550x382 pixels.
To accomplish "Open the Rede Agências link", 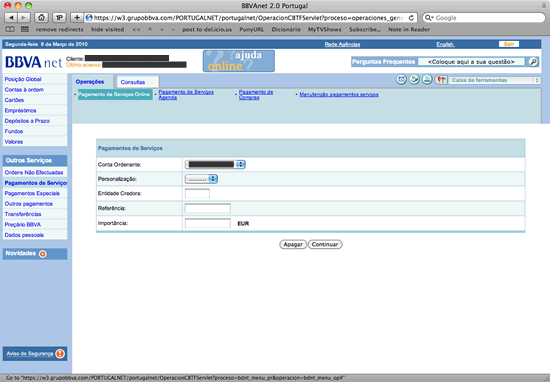I will (x=342, y=44).
